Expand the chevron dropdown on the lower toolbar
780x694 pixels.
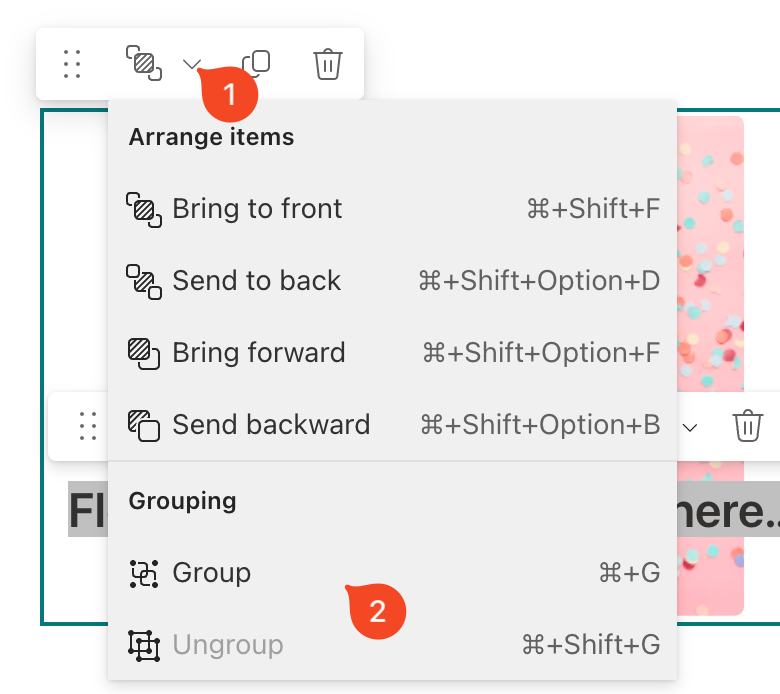(690, 427)
